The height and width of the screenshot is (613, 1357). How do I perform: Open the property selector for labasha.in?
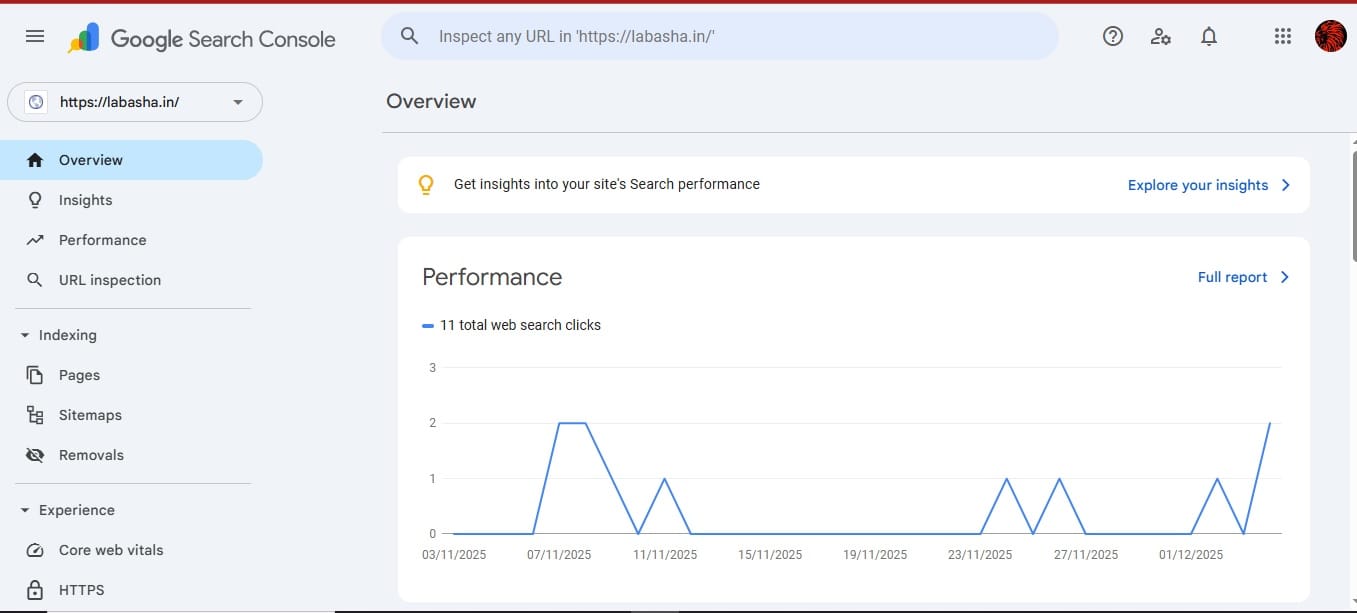tap(135, 101)
